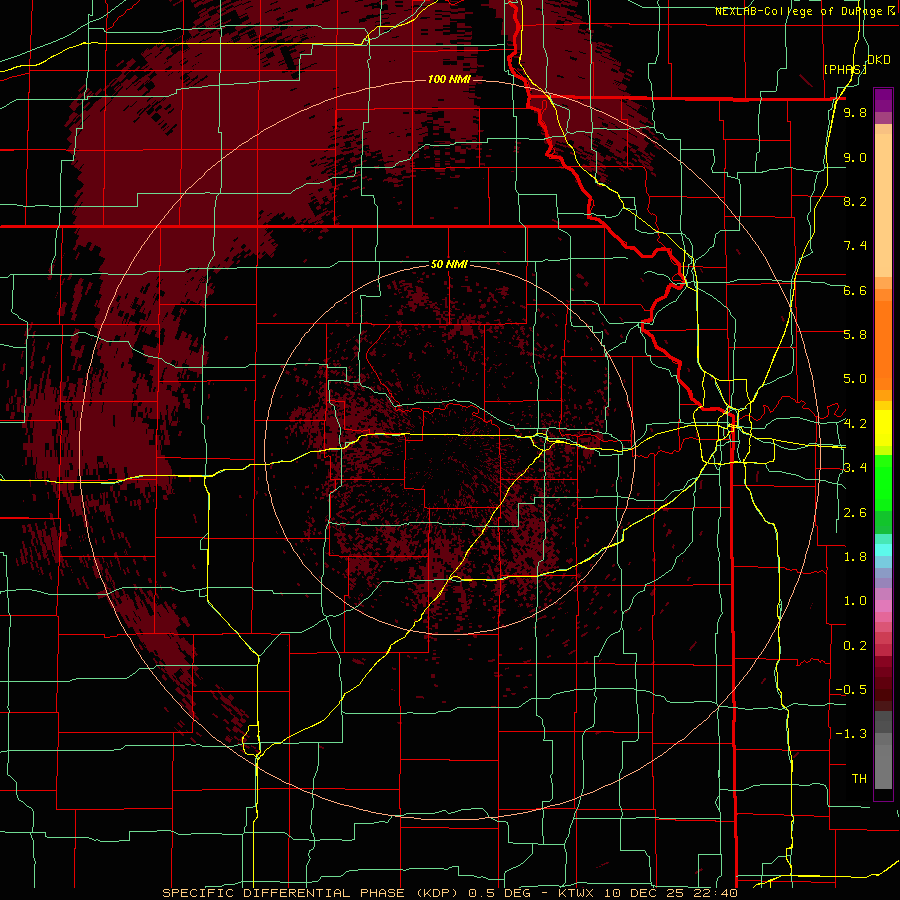Click the 2.6 scale label
The width and height of the screenshot is (900, 900).
tap(855, 513)
